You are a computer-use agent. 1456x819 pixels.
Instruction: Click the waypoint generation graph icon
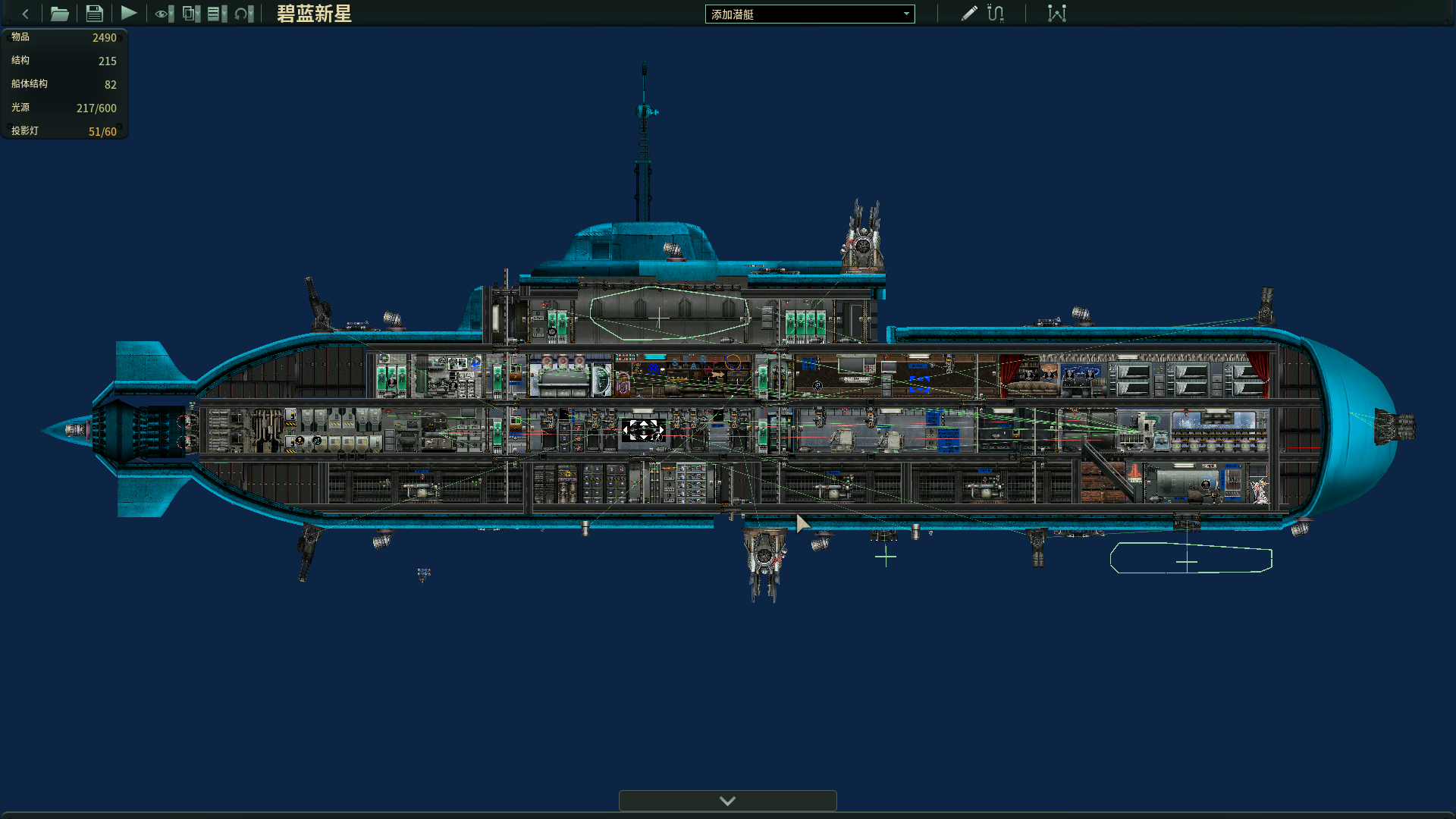pos(1057,14)
